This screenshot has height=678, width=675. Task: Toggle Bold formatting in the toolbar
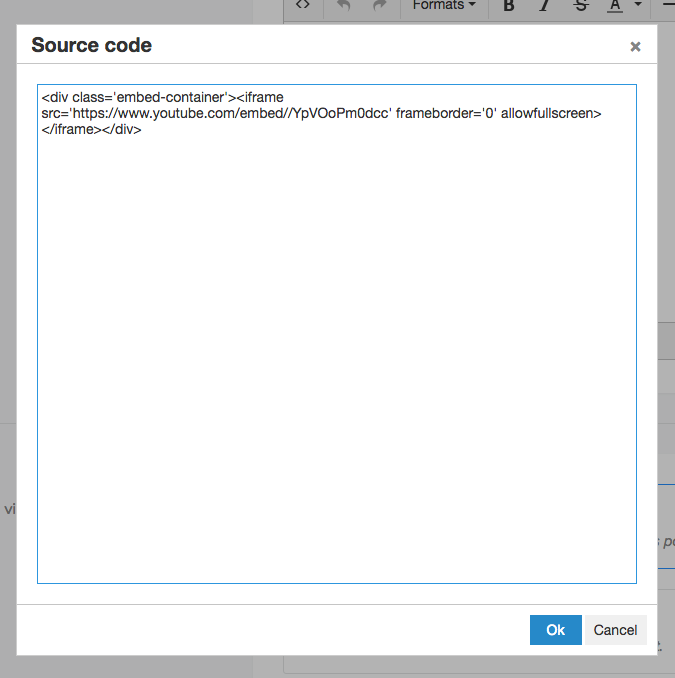(509, 6)
